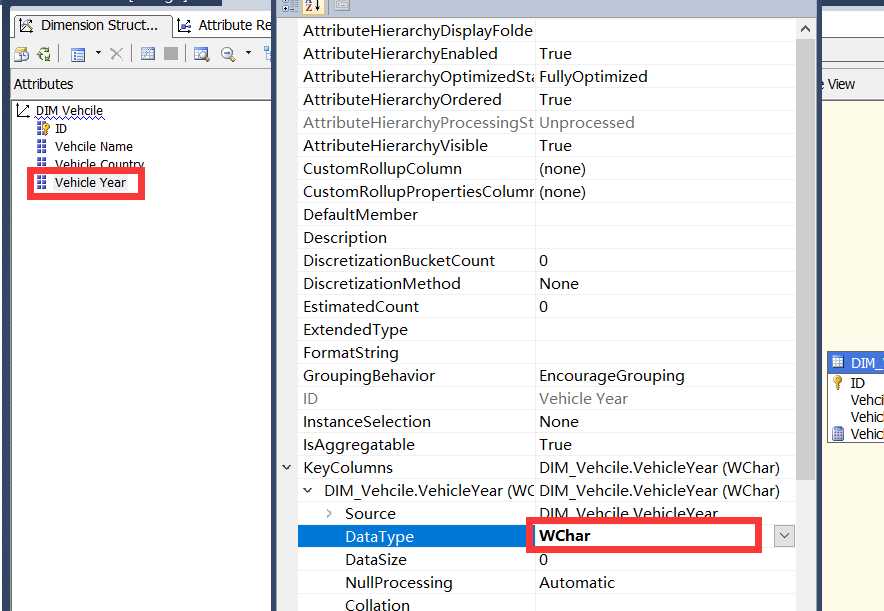The image size is (884, 611).
Task: Click the NullProcessing value Automatic
Action: pyautogui.click(x=577, y=583)
